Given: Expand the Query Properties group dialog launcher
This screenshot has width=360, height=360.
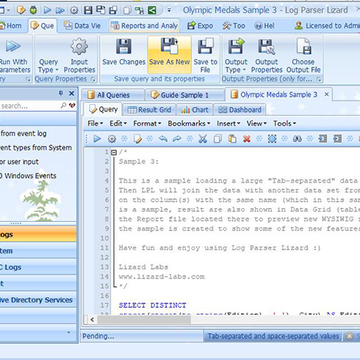Looking at the screenshot, I should tap(93, 79).
